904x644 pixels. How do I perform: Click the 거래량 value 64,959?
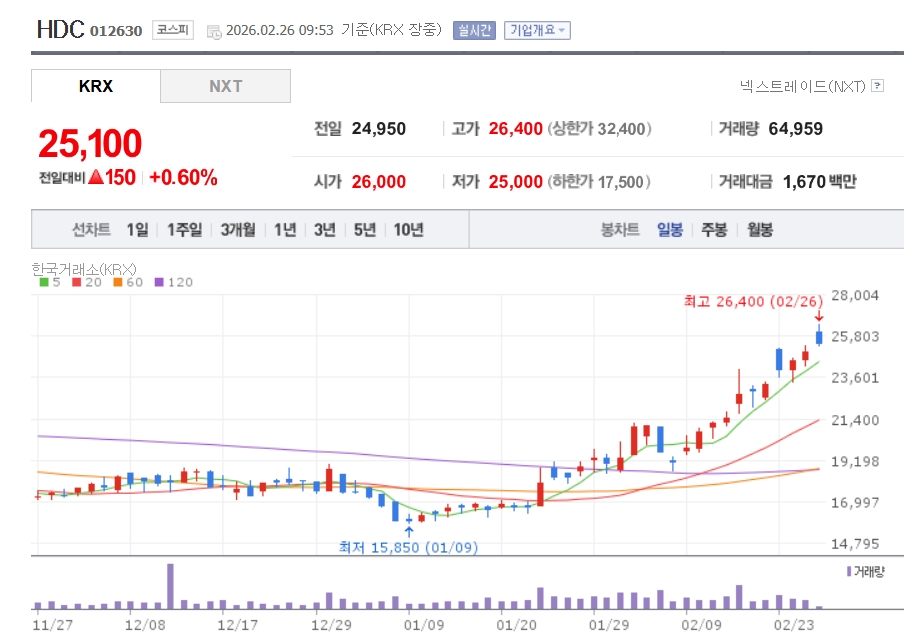796,129
